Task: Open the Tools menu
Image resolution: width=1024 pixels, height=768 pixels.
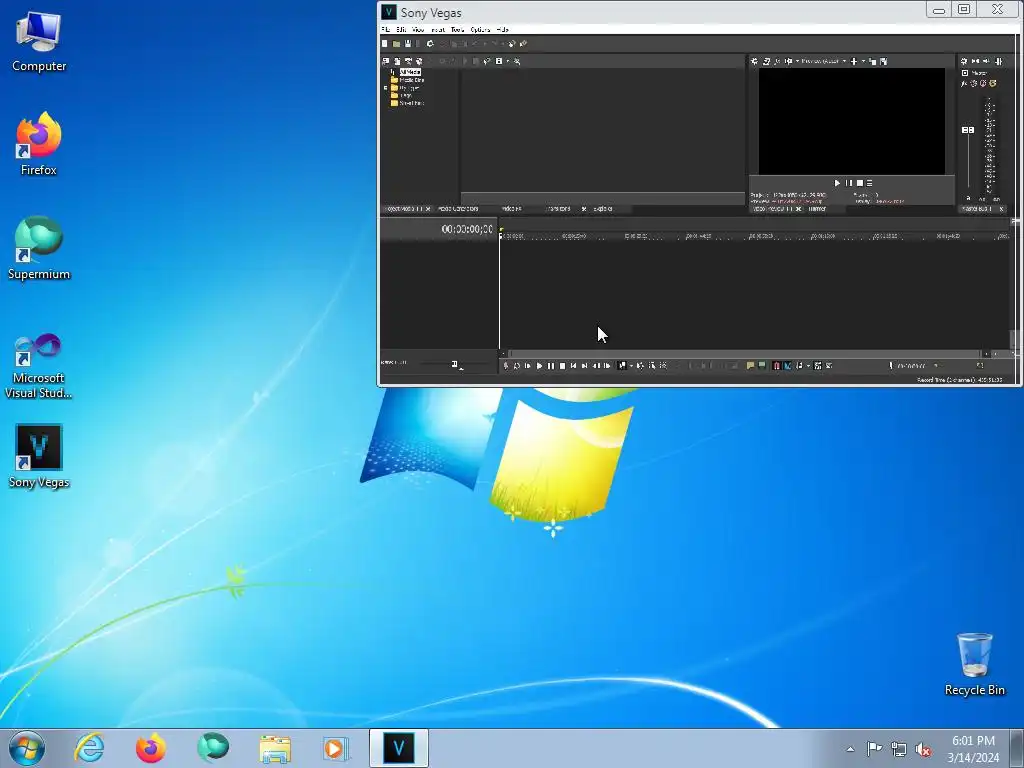Action: [x=457, y=29]
